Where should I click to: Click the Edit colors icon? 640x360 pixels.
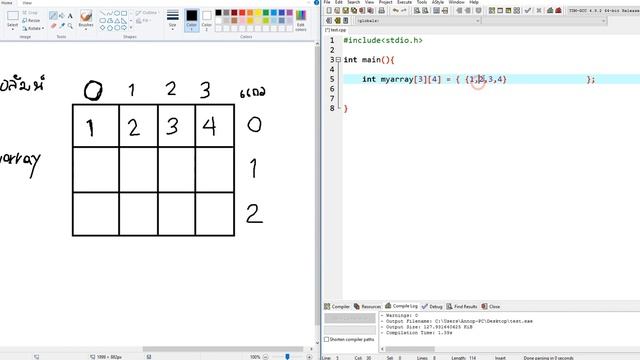[x=301, y=20]
